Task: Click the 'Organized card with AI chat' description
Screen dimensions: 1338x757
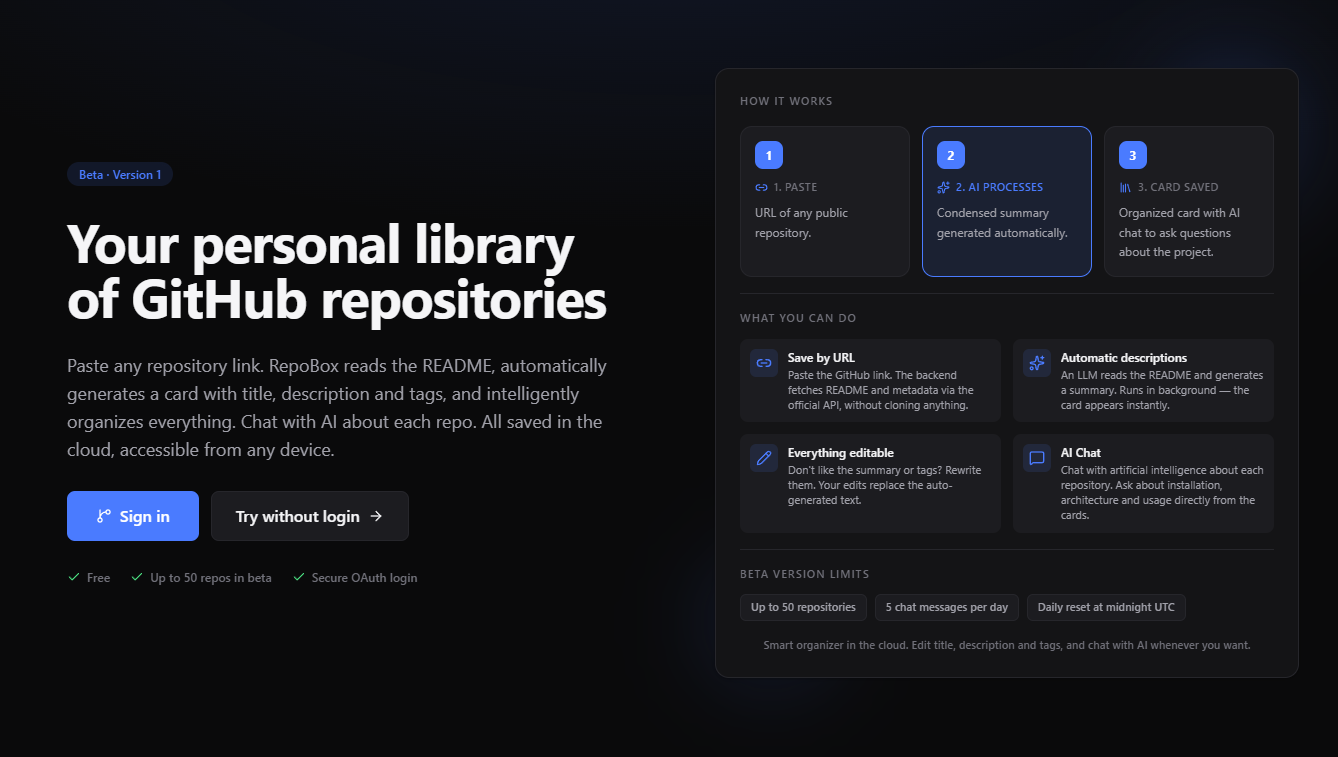Action: (1180, 232)
